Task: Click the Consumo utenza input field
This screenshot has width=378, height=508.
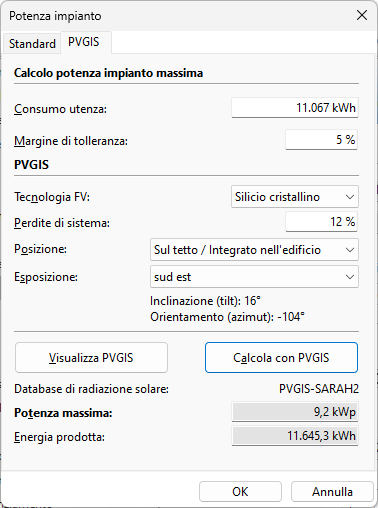Action: 295,108
